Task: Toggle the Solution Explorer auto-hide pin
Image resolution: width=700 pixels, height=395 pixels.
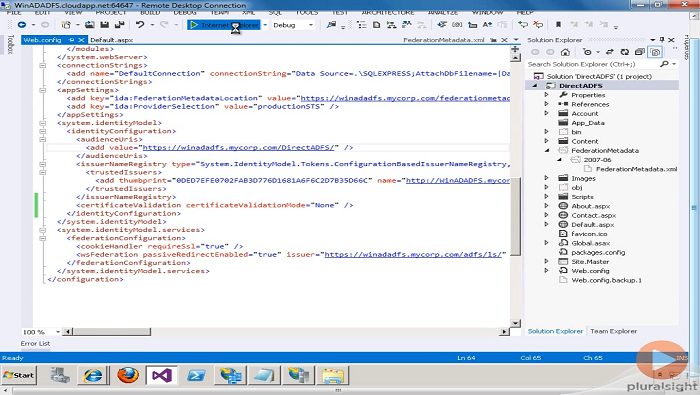Action: [662, 40]
